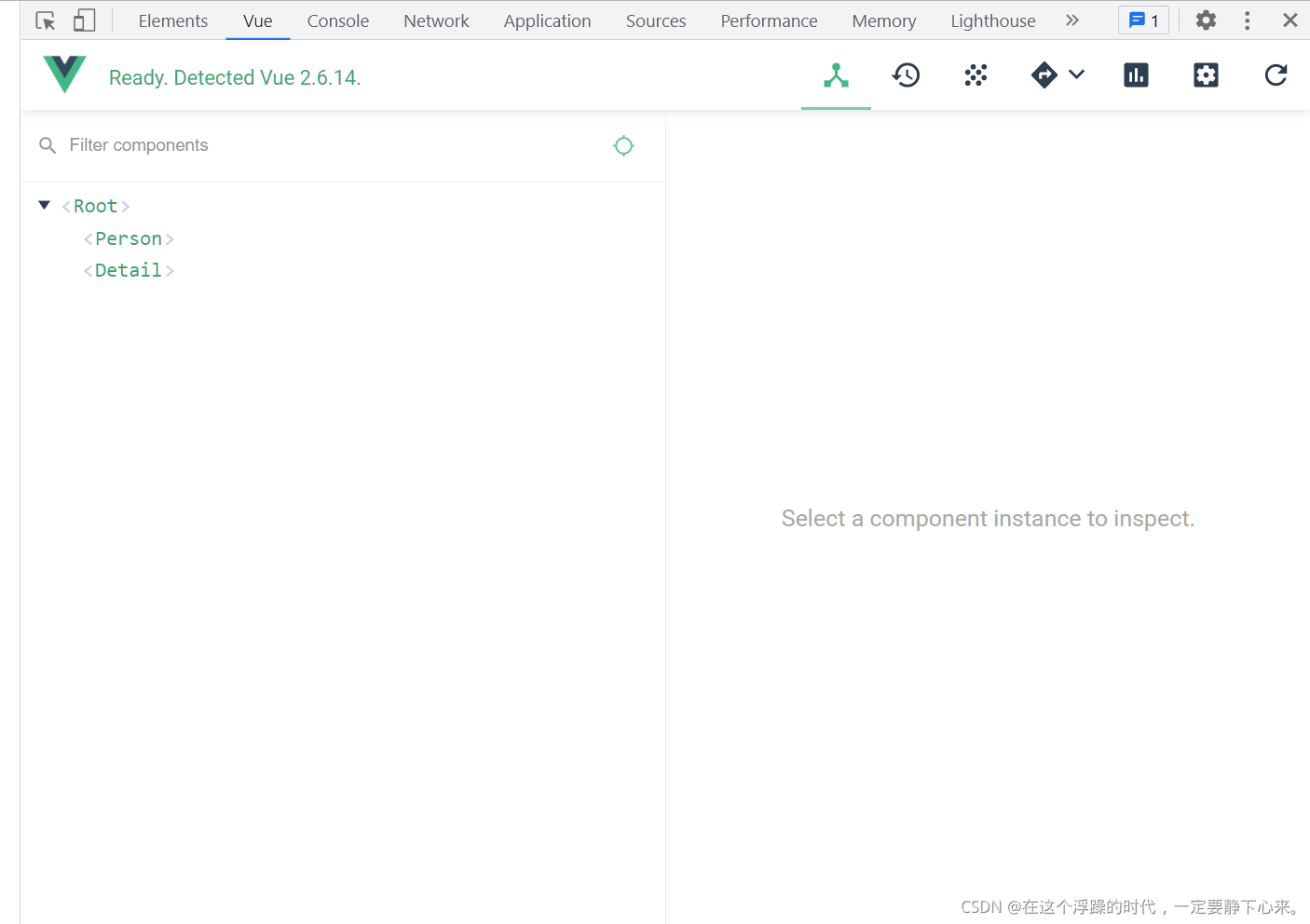Open the issues counter badge

1143,20
